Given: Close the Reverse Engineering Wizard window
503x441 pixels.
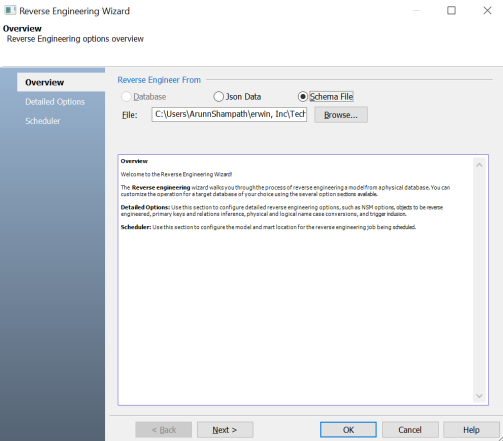Looking at the screenshot, I should (487, 10).
